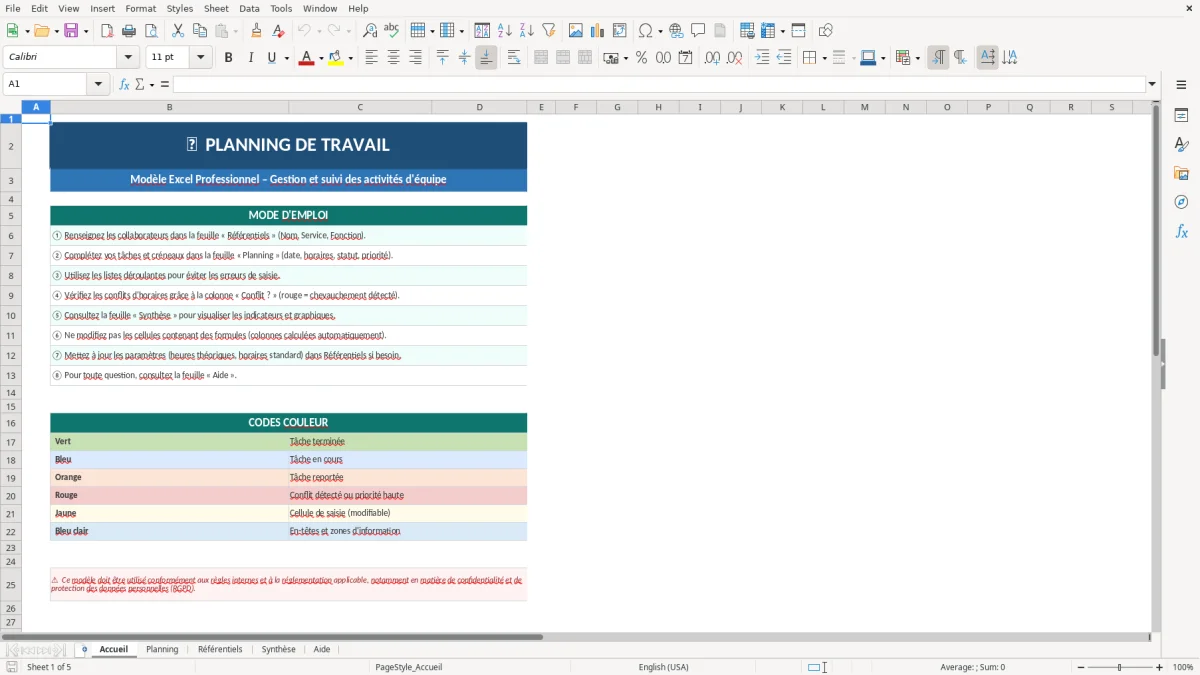Expand the formula bar
Viewport: 1200px width, 675px height.
(1153, 84)
